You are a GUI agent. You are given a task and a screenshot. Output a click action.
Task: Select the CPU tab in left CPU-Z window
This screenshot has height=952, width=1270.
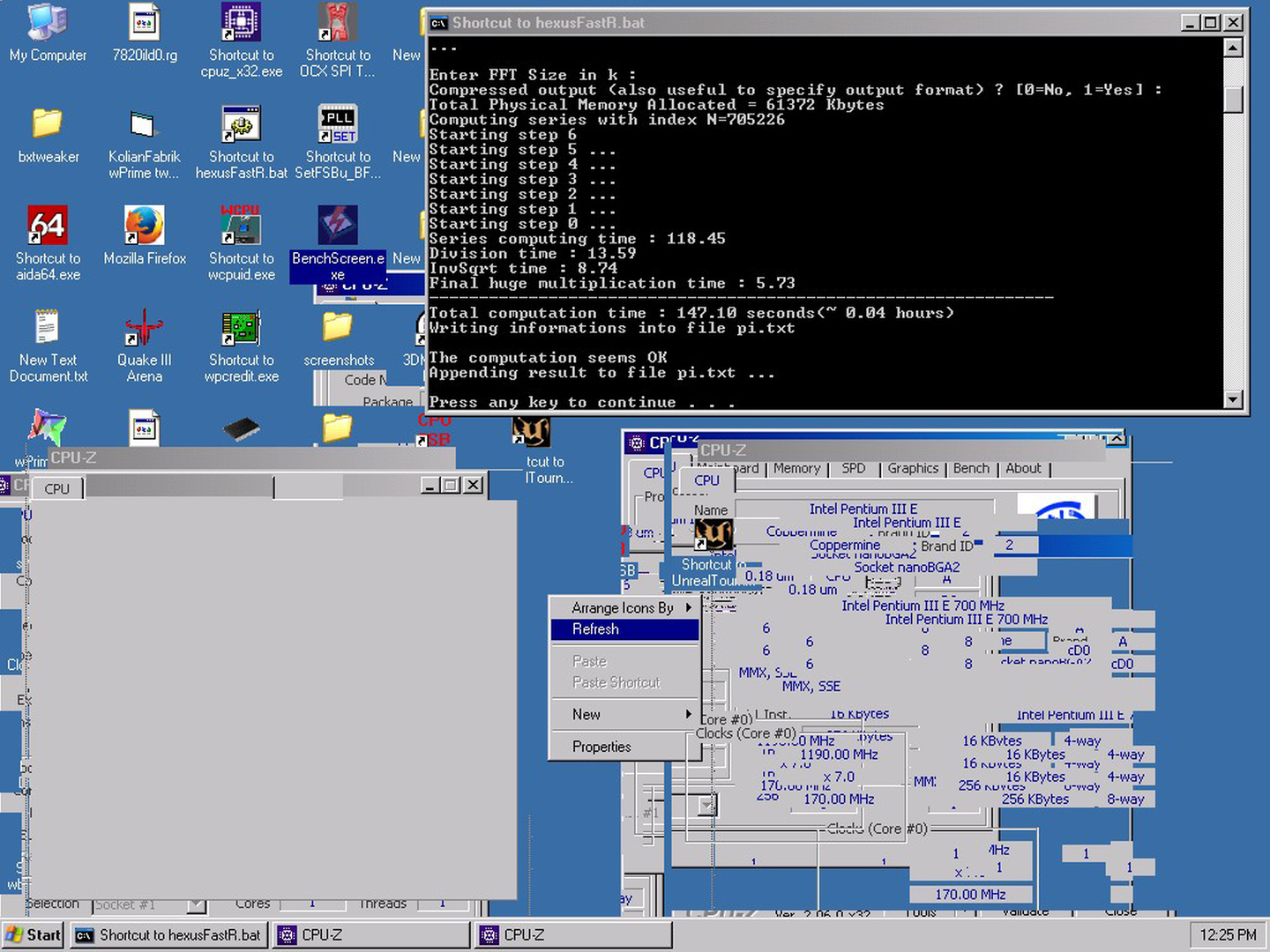(x=57, y=488)
